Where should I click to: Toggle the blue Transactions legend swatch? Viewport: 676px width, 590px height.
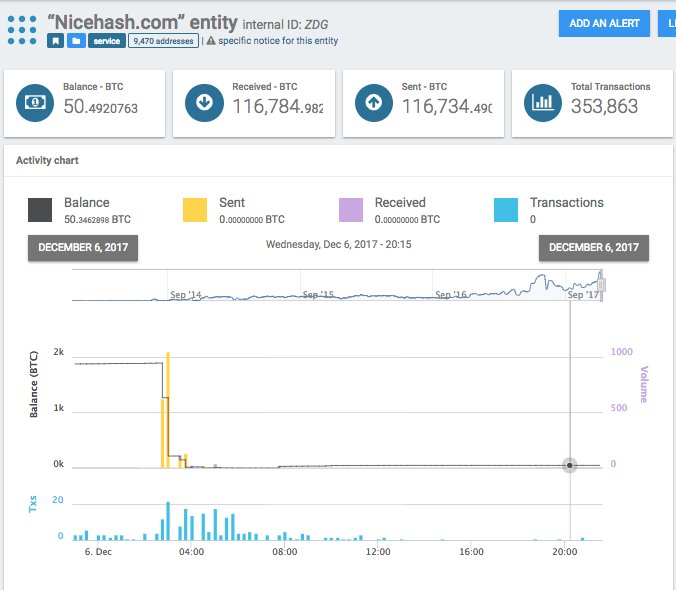click(x=506, y=210)
